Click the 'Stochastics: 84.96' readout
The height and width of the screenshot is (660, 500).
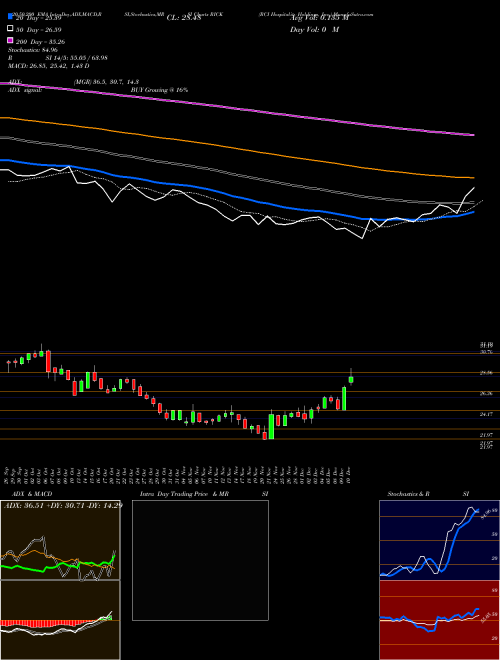point(33,50)
